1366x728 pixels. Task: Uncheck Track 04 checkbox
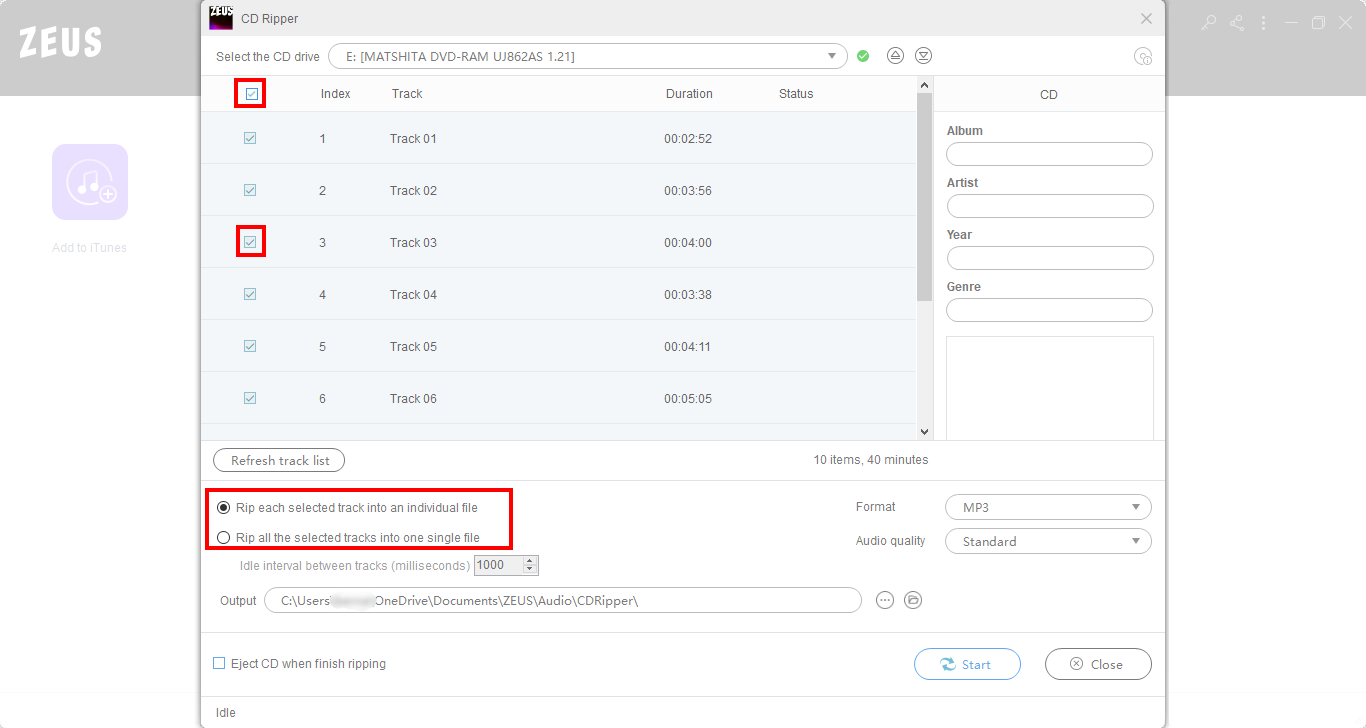250,294
